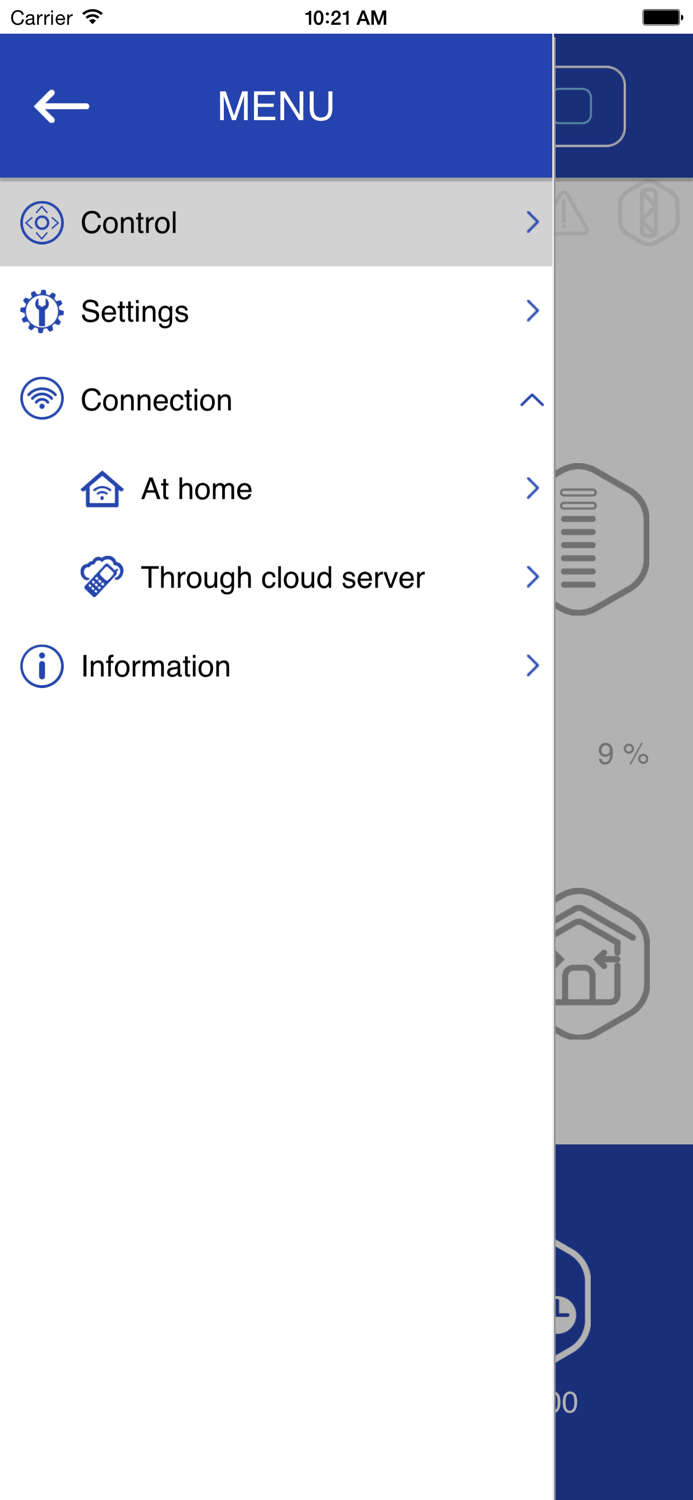Expand Information via its right chevron
693x1500 pixels.
coord(532,666)
